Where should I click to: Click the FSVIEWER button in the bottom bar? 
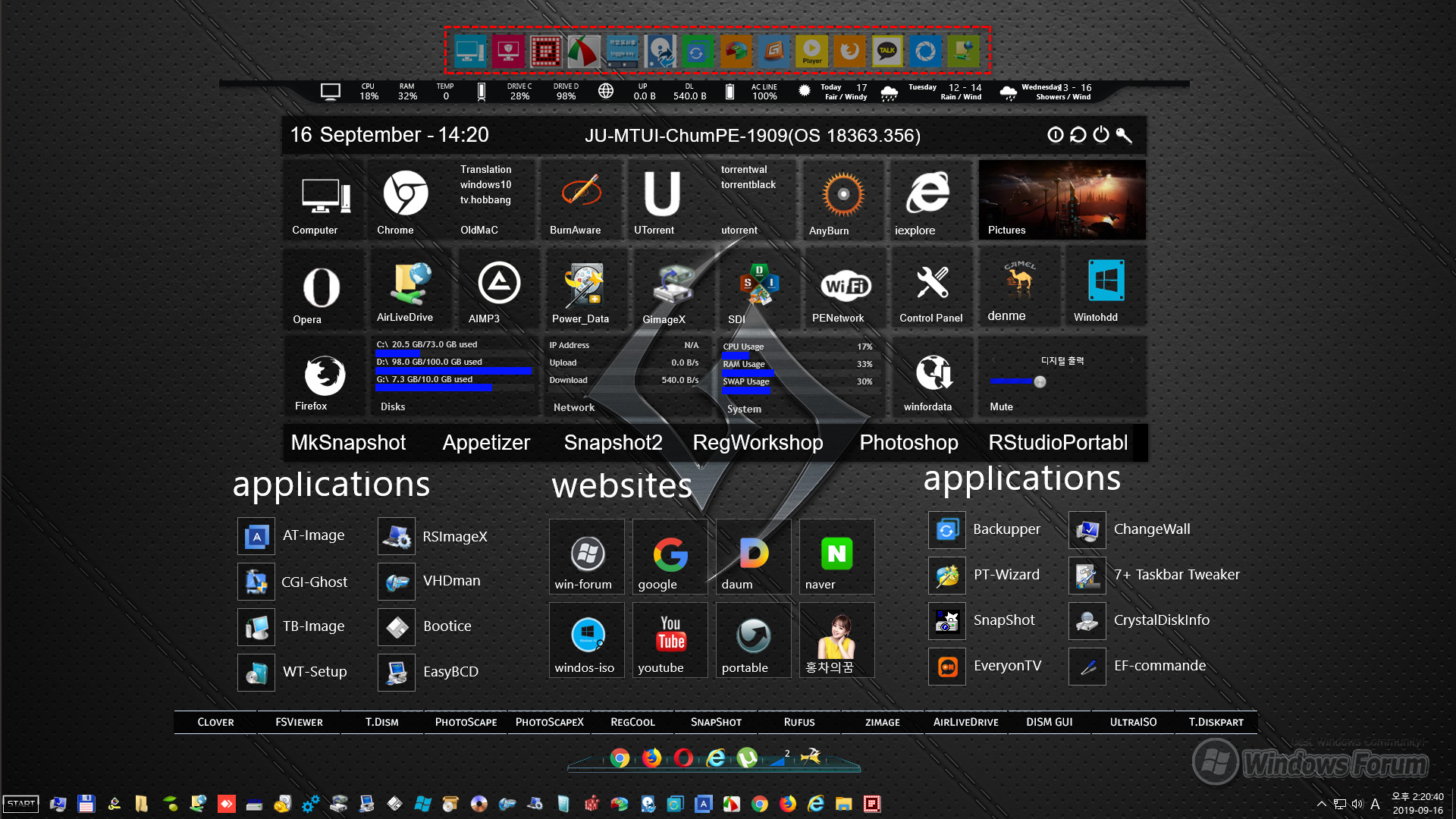pyautogui.click(x=299, y=722)
